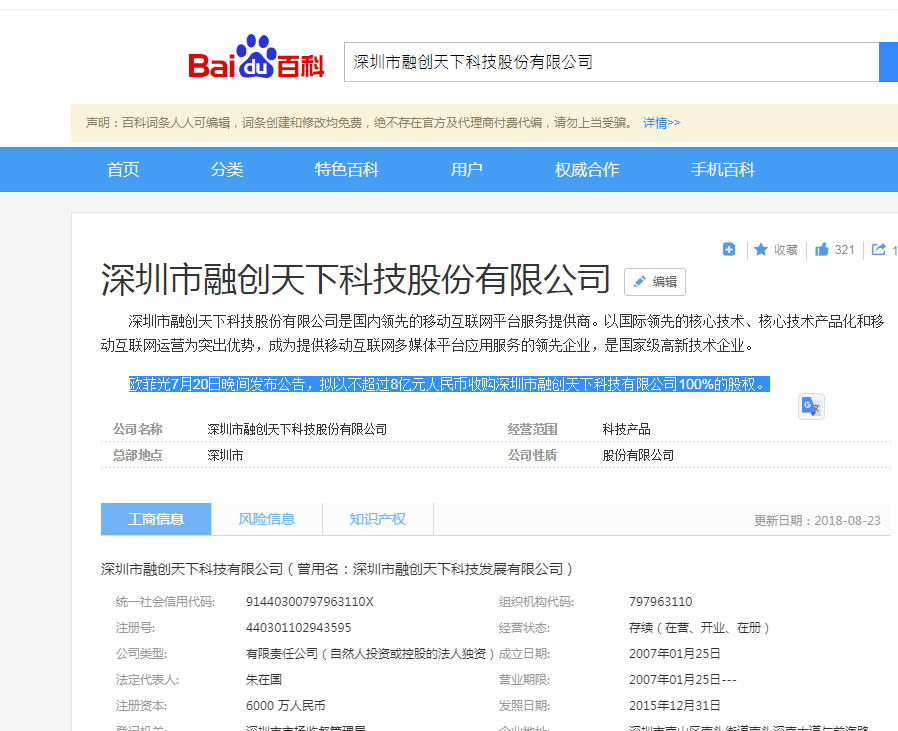
Task: Click the 发照日期 value 2015年12月31日
Action: click(x=675, y=705)
